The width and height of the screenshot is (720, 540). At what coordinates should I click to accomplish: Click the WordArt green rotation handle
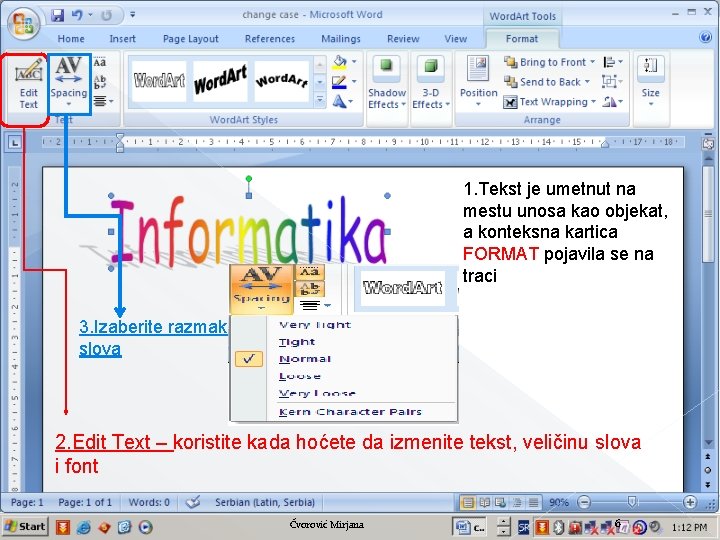pyautogui.click(x=249, y=179)
